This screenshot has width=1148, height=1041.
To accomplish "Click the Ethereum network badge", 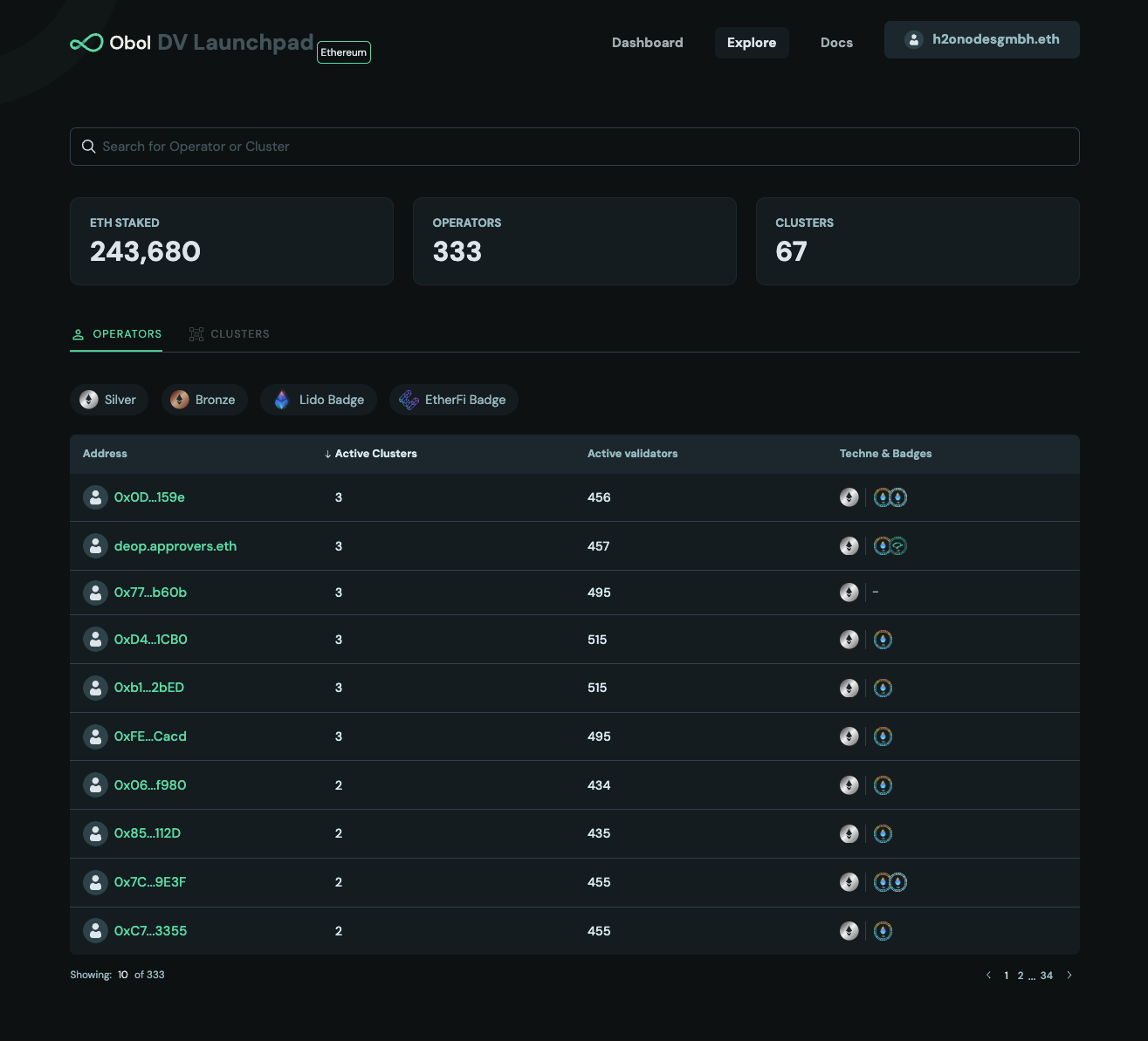I will coord(344,52).
